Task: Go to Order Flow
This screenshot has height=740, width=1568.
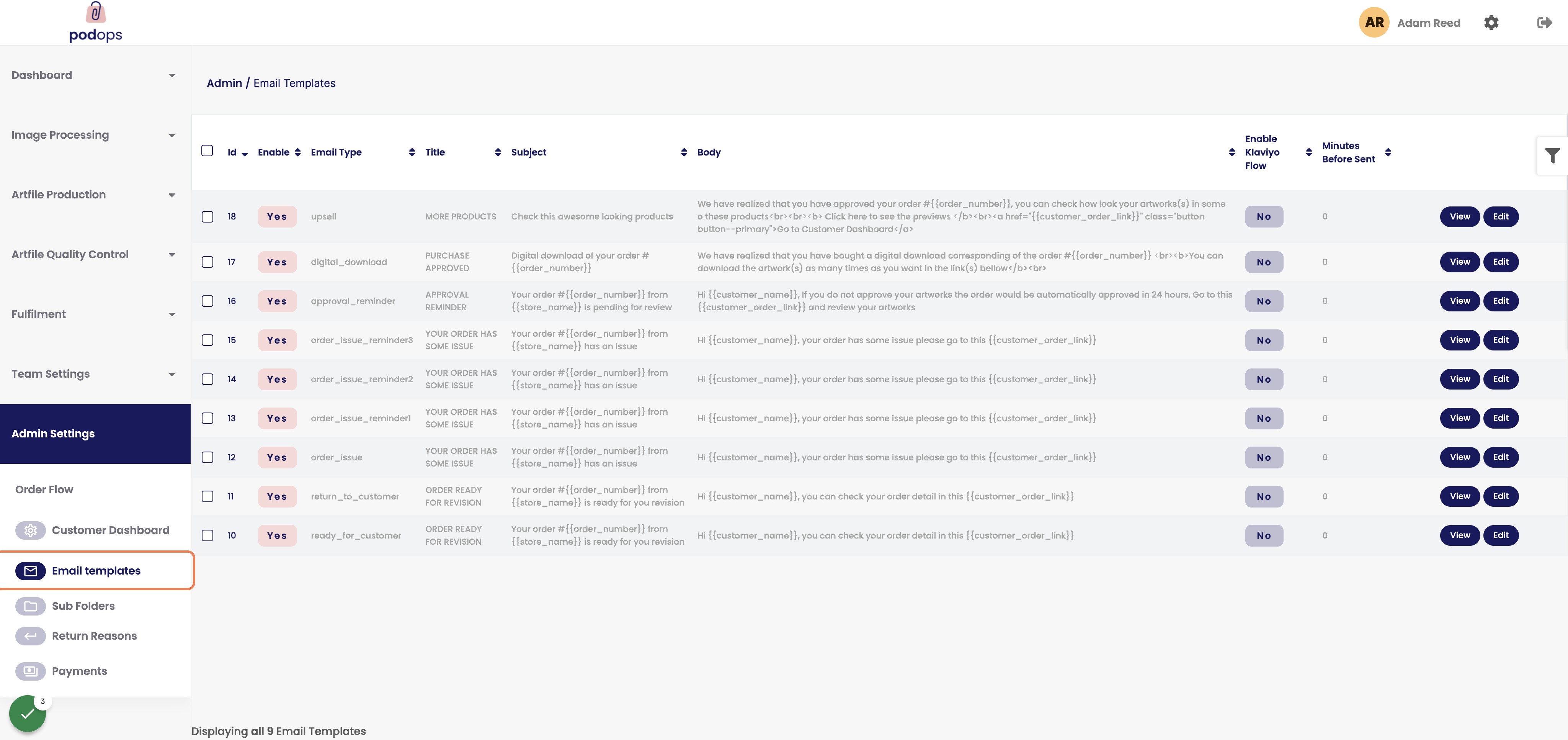Action: click(44, 490)
